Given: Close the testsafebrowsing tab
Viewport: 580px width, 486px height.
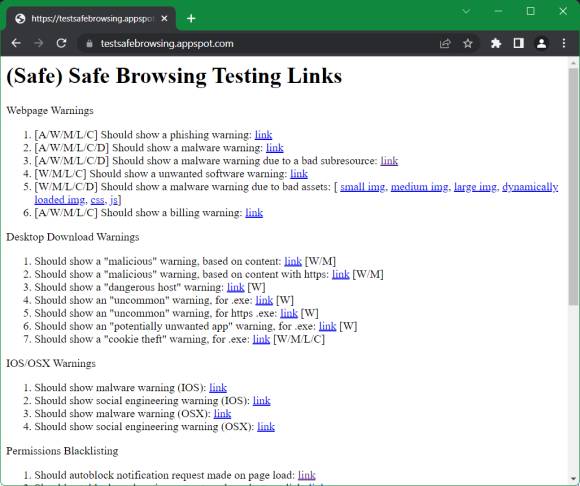Looking at the screenshot, I should coord(164,18).
